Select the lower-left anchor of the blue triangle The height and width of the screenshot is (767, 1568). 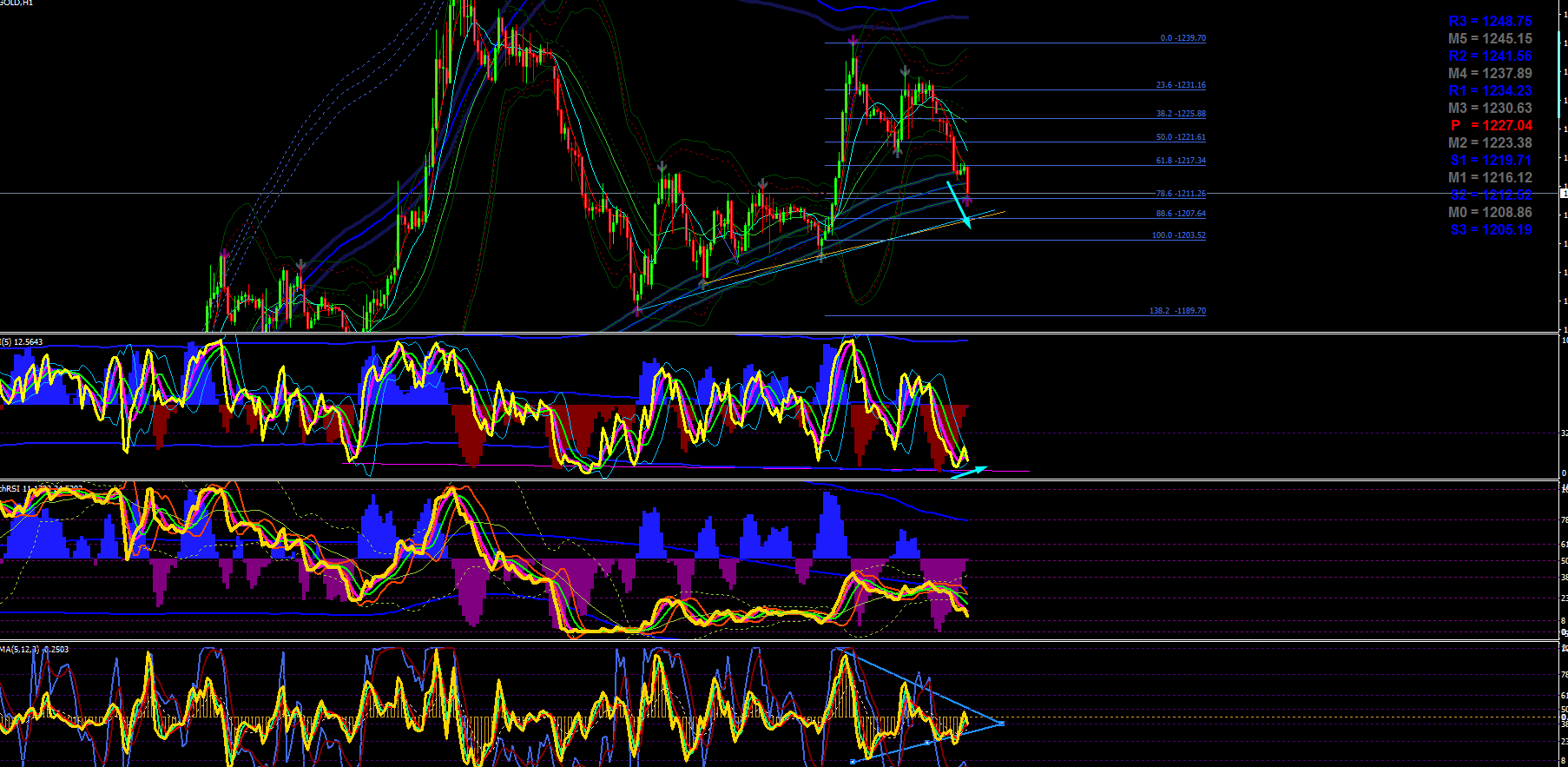853,762
